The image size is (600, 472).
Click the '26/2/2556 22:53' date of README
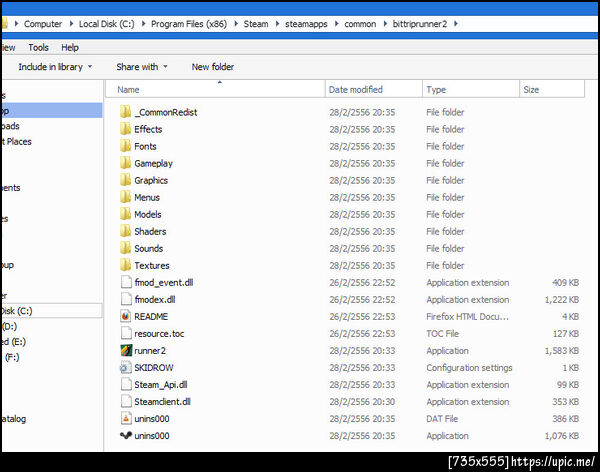(362, 317)
